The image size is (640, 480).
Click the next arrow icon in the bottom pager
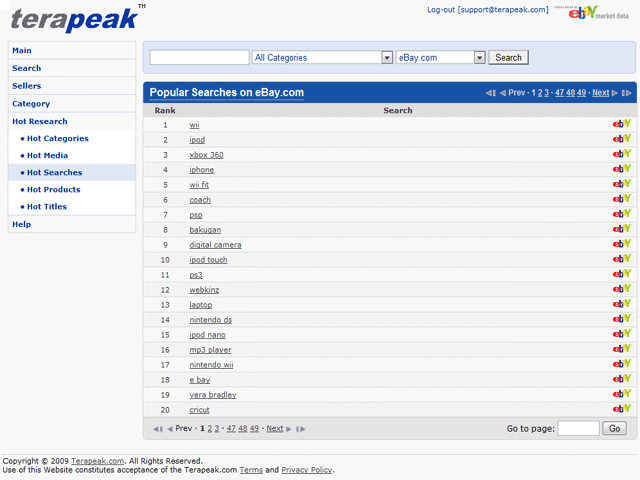point(289,429)
